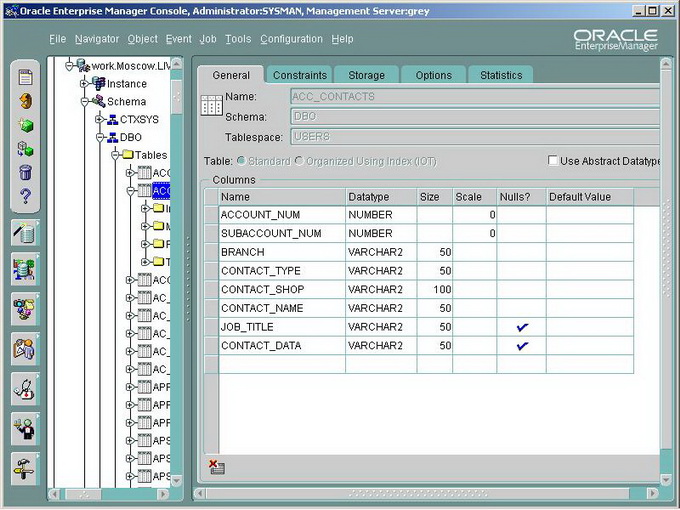Open the Configuration menu
The height and width of the screenshot is (510, 680).
tap(291, 39)
